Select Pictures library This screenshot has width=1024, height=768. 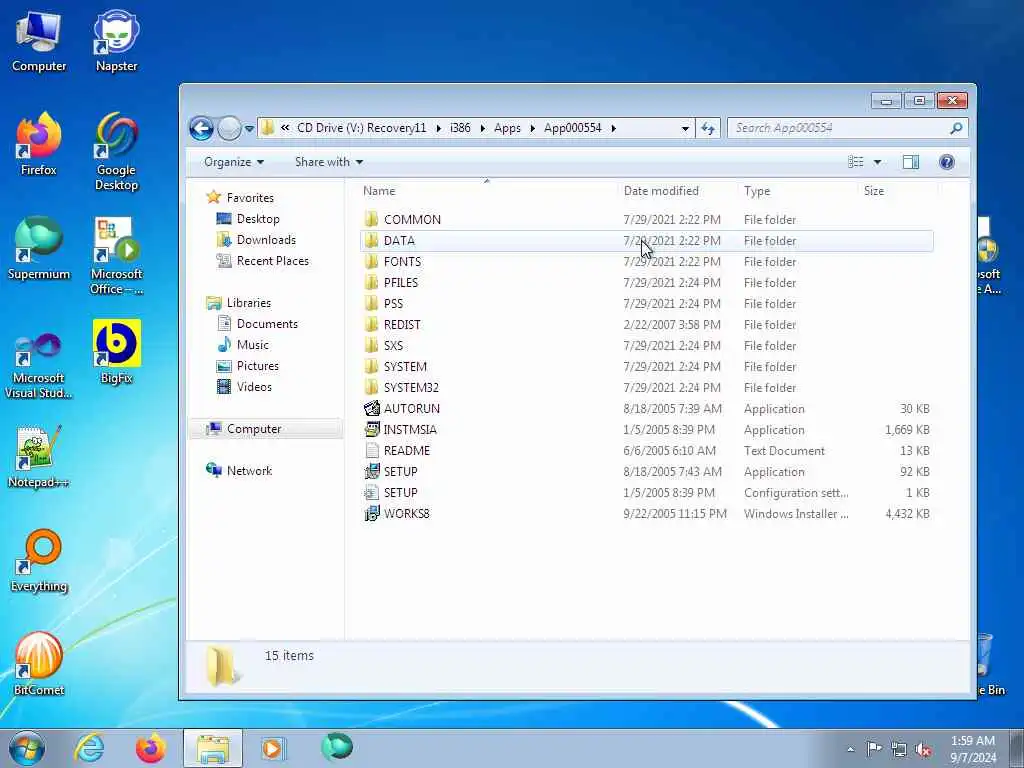click(x=248, y=366)
